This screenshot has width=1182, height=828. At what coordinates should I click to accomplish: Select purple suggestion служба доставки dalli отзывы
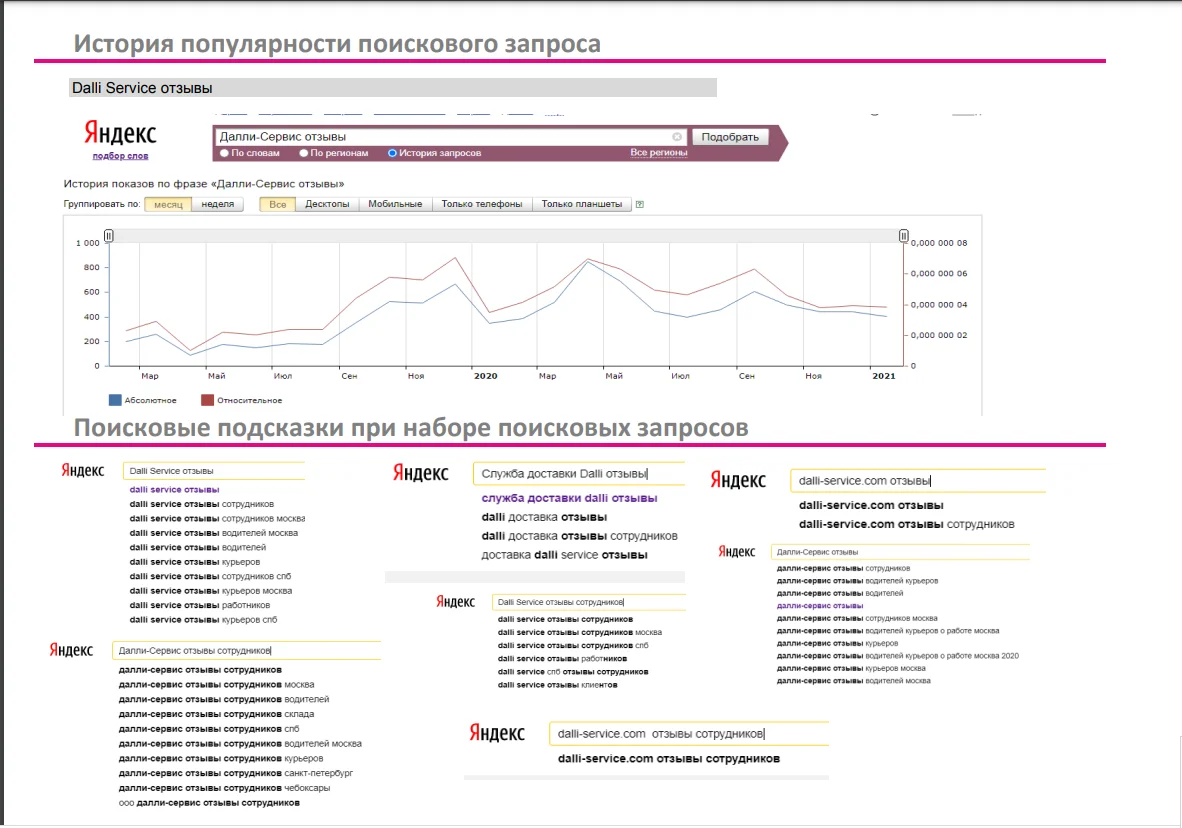569,498
